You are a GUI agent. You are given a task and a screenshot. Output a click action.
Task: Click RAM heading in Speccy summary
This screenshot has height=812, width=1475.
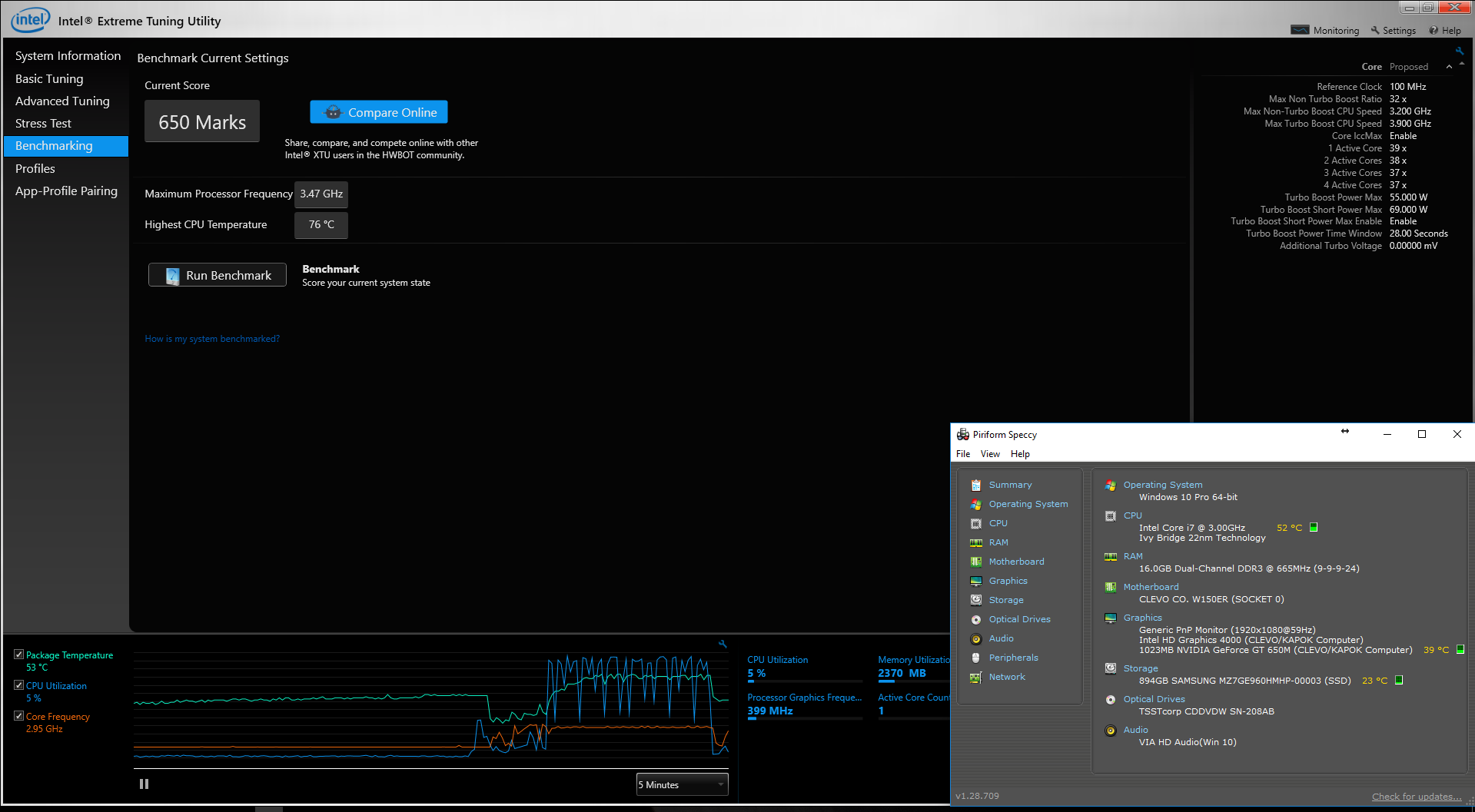click(1133, 556)
